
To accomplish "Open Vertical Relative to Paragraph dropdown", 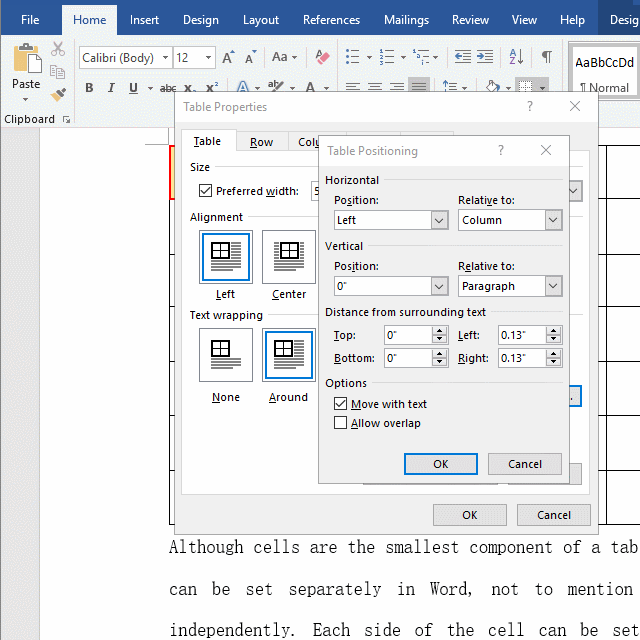I will coord(553,286).
